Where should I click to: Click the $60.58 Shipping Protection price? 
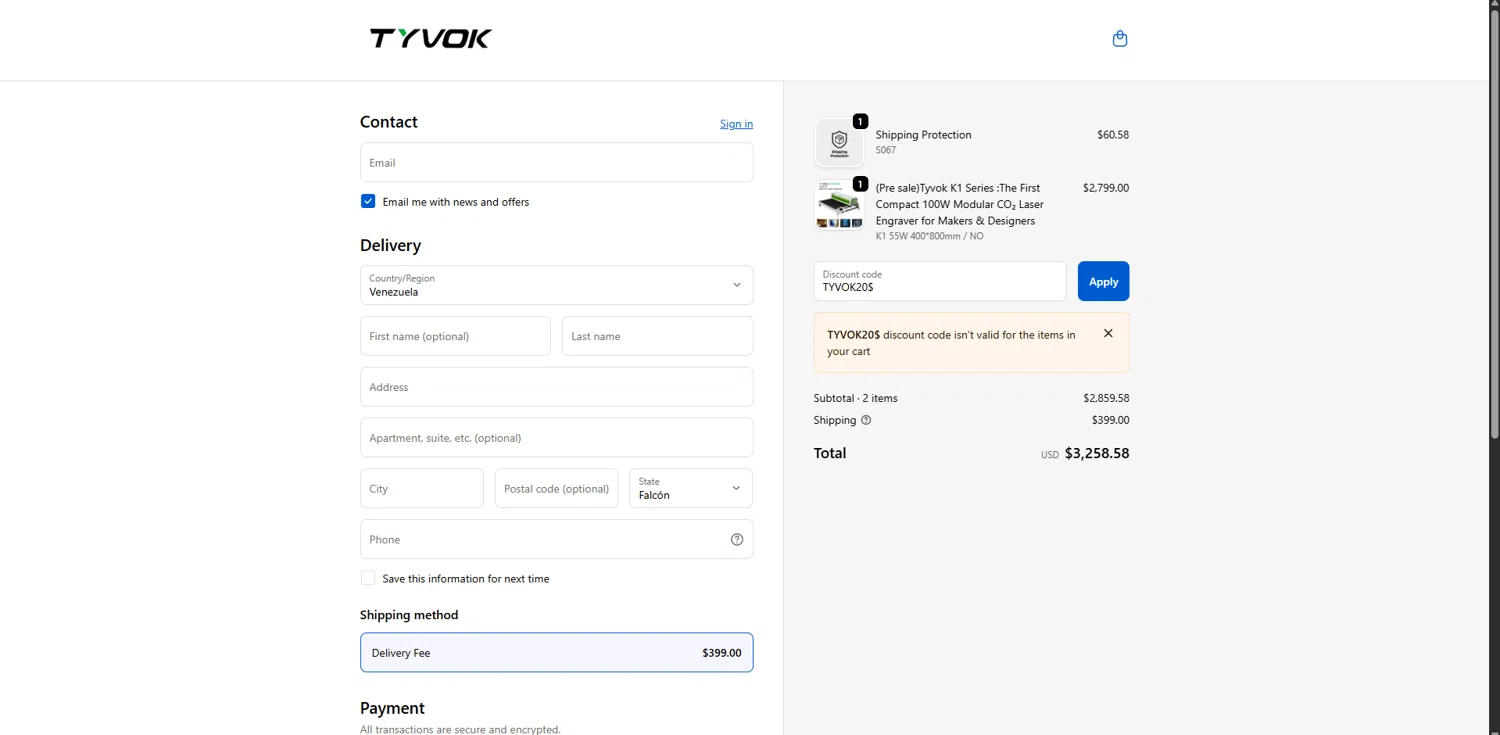pos(1113,135)
